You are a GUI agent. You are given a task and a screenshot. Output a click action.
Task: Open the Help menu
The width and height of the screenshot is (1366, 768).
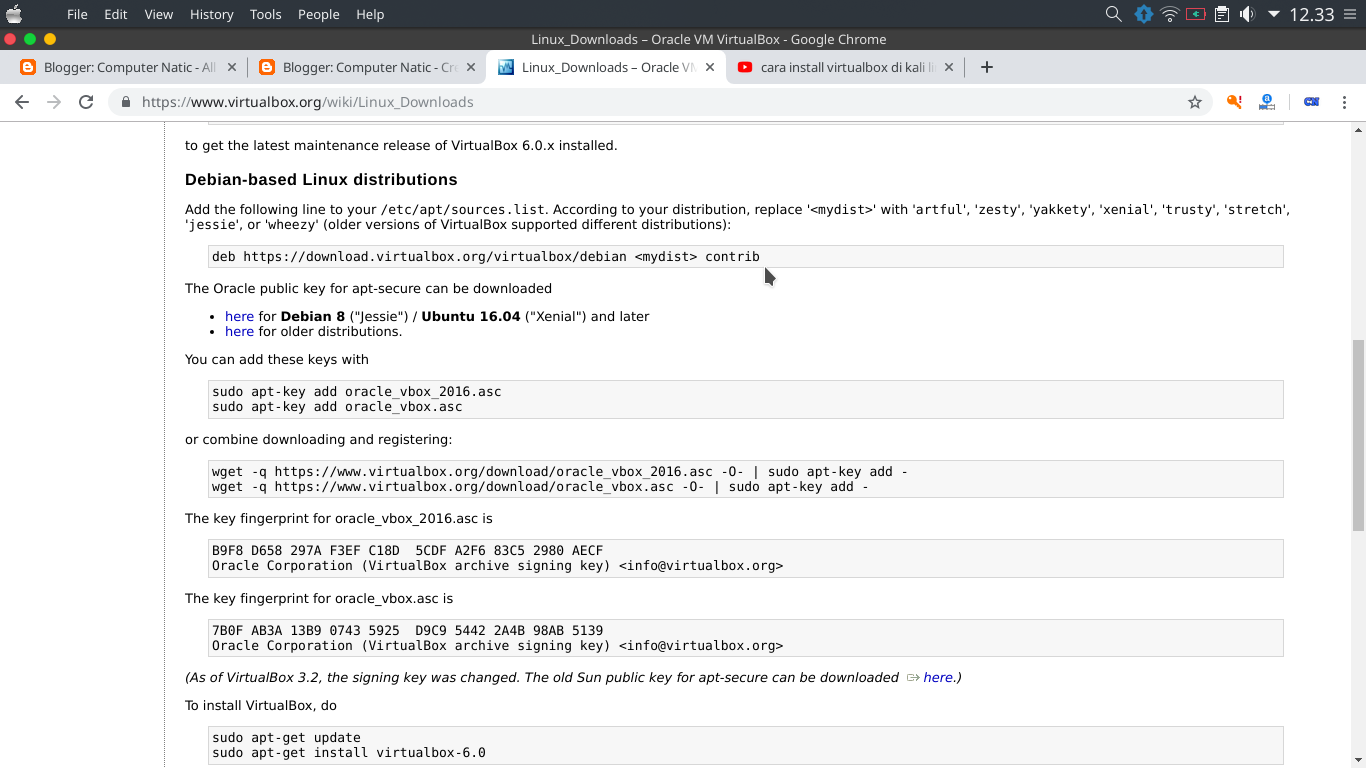pyautogui.click(x=370, y=14)
